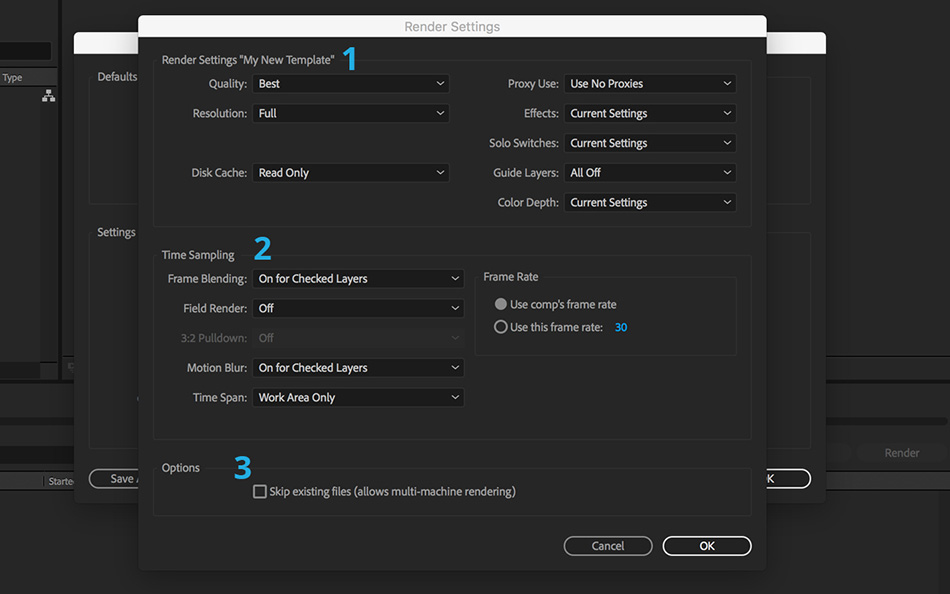Screen dimensions: 950x594
Task: Open the Proxy Use dropdown
Action: pos(650,84)
